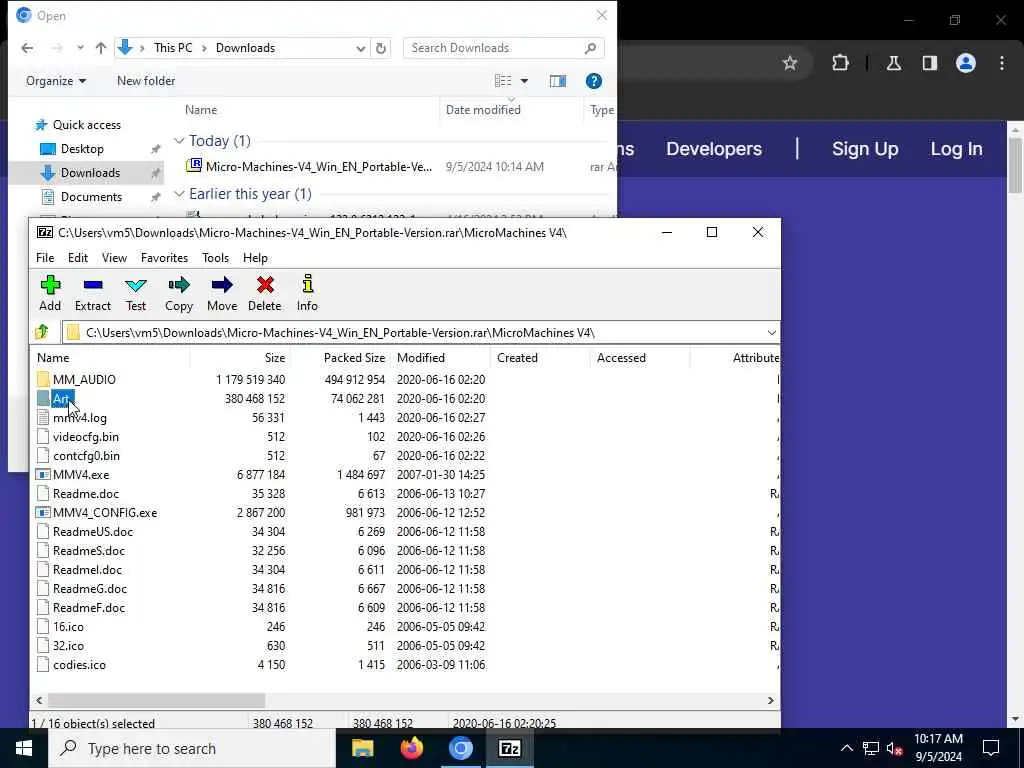The image size is (1024, 768).
Task: Open Chrome side panel icon
Action: point(930,63)
